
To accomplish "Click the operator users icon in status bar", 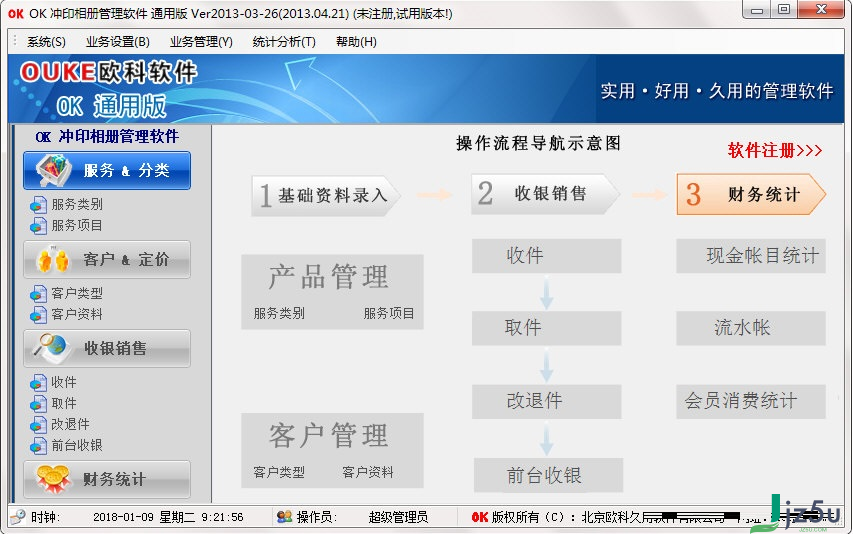I will point(284,517).
